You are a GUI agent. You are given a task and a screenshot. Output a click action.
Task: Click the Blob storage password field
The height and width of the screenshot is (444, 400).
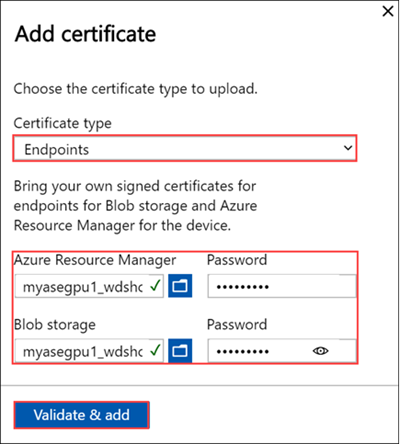[282, 351]
